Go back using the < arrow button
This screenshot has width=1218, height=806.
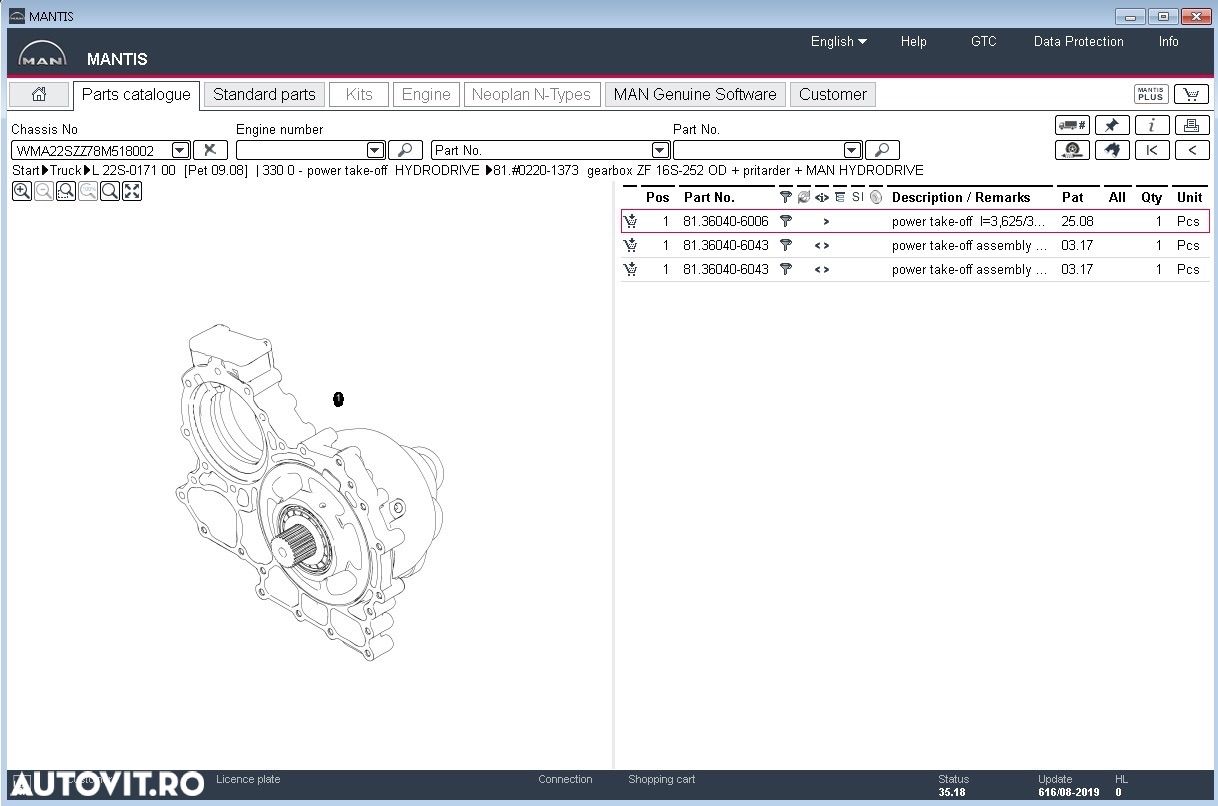[1191, 150]
